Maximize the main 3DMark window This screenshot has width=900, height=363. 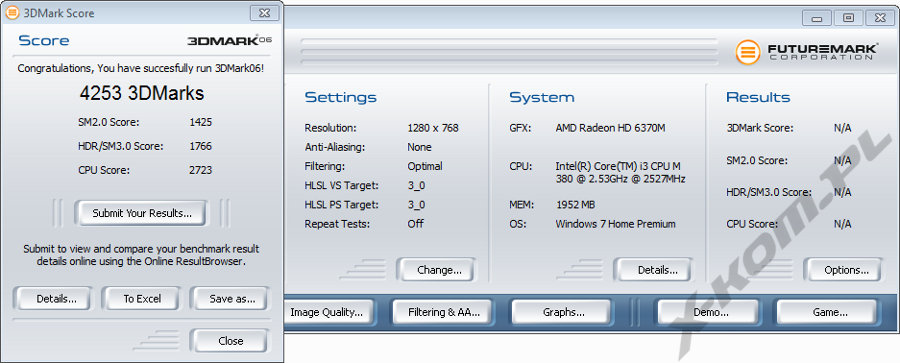848,18
